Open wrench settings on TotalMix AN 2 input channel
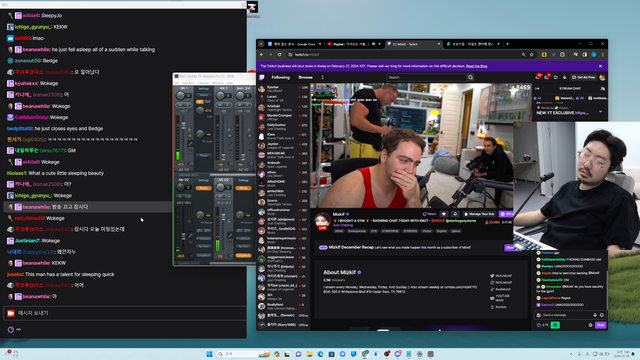 pyautogui.click(x=230, y=144)
